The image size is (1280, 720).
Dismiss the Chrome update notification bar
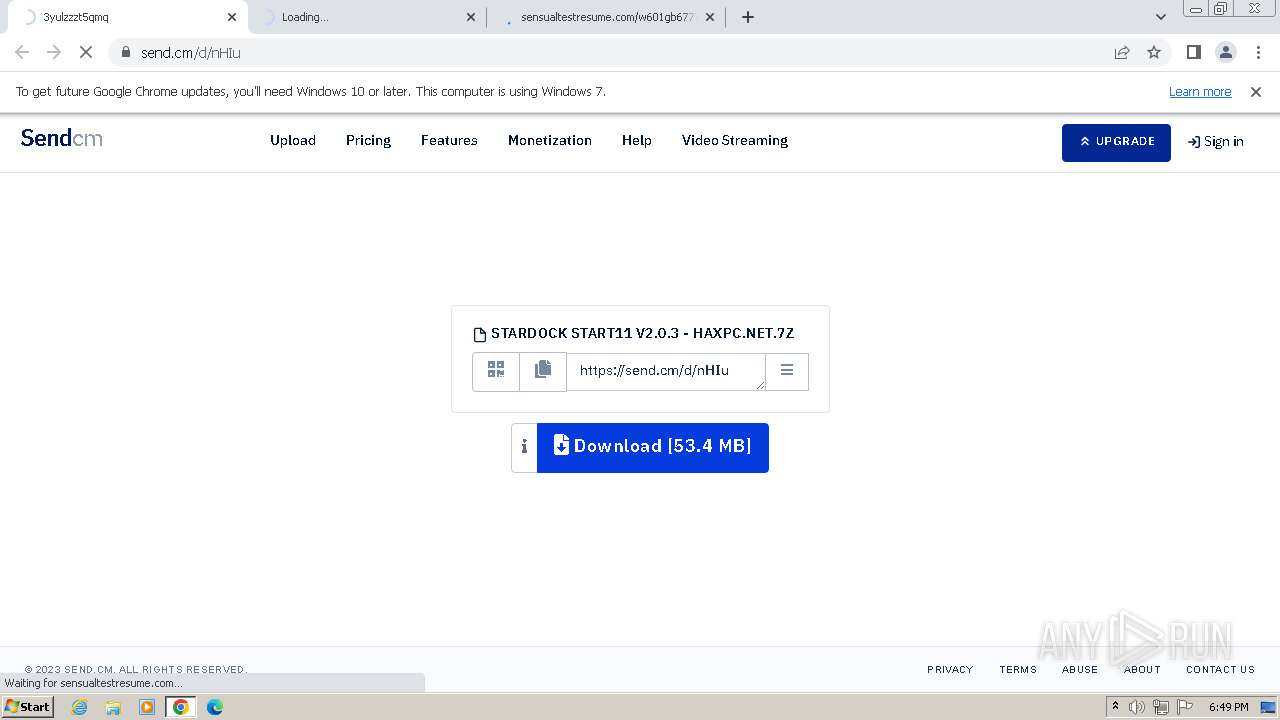coord(1256,92)
